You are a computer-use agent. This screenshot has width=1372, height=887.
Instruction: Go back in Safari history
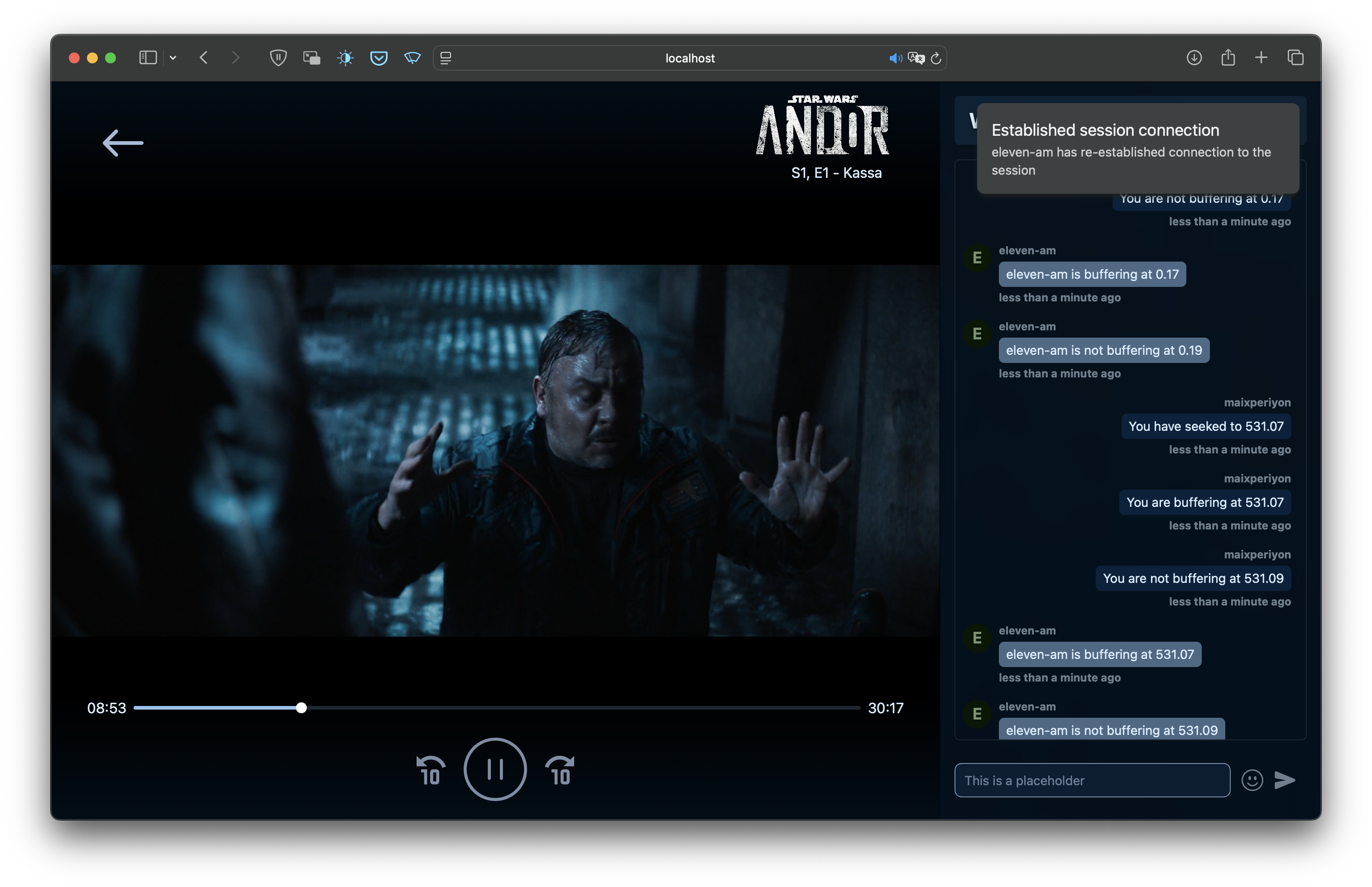click(203, 57)
